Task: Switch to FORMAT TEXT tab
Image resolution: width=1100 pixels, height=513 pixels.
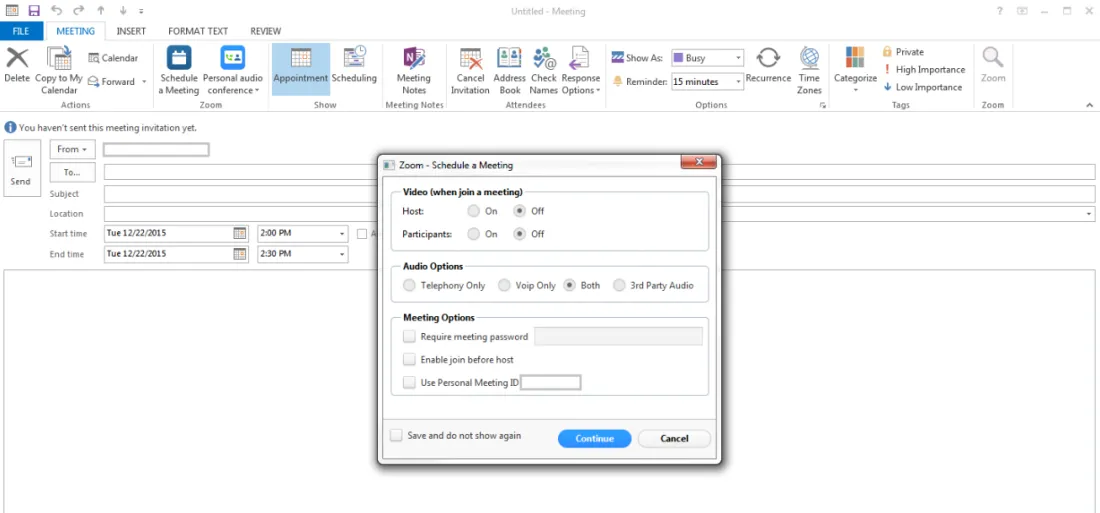Action: [198, 31]
